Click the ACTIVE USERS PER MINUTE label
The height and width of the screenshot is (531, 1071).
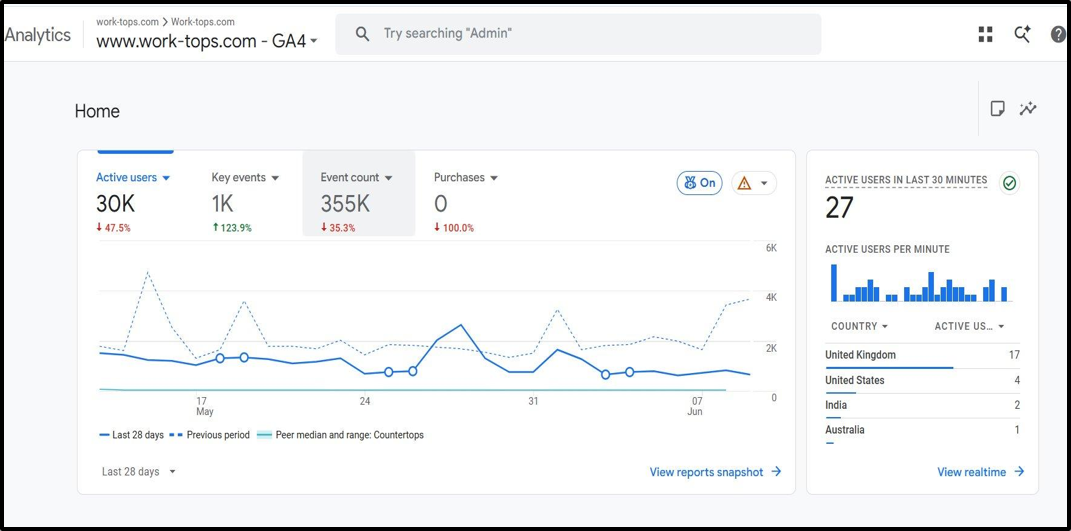[x=887, y=249]
